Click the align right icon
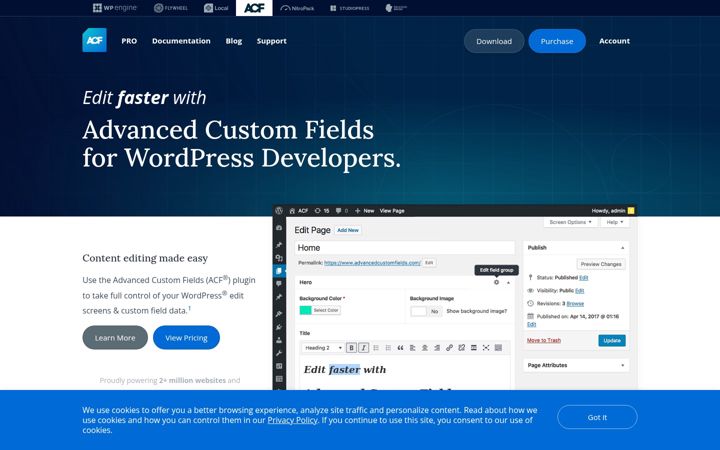The image size is (720, 450). [x=437, y=348]
